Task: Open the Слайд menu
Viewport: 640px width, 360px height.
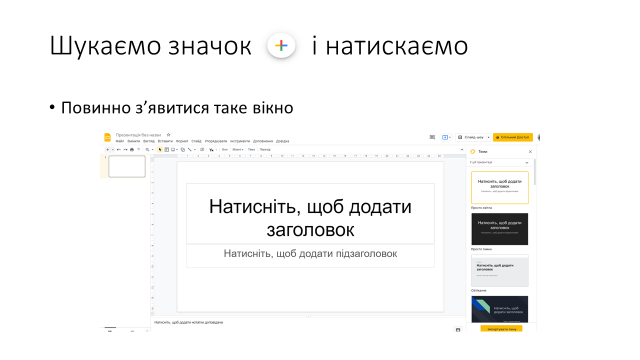Action: [196, 141]
